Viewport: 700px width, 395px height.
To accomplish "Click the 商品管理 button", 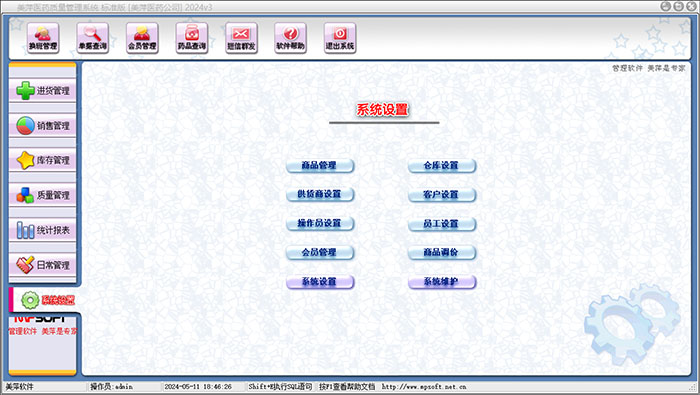I will pyautogui.click(x=320, y=166).
